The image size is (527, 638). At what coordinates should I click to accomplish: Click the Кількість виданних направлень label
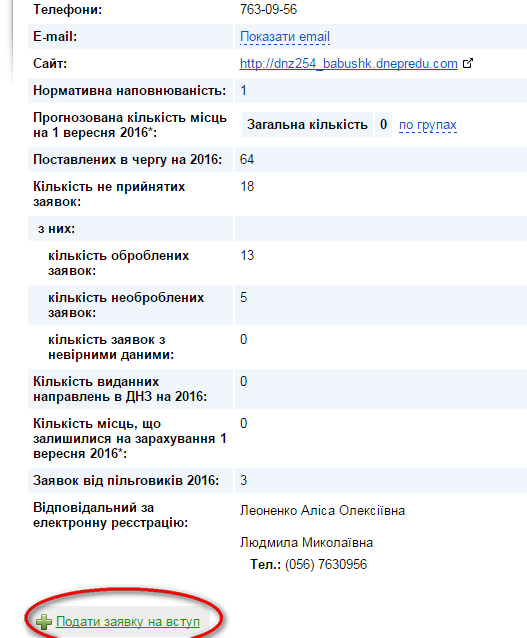tap(120, 389)
